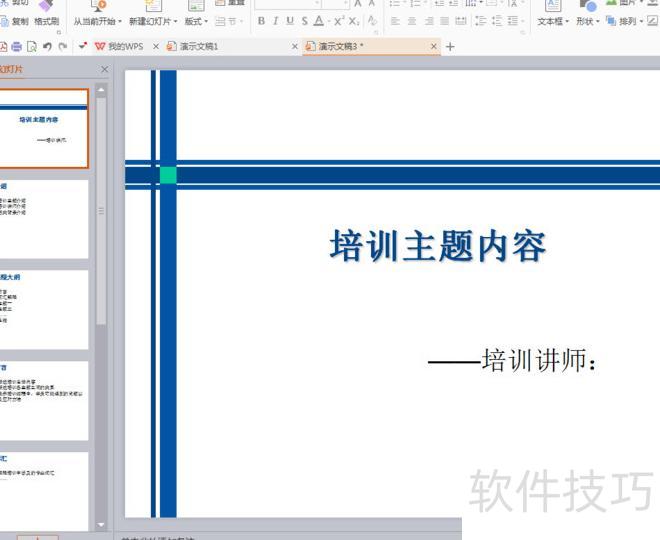Screen dimensions: 660x540
Task: Click thumbnail panel scroll-down arrow
Action: pos(101,525)
